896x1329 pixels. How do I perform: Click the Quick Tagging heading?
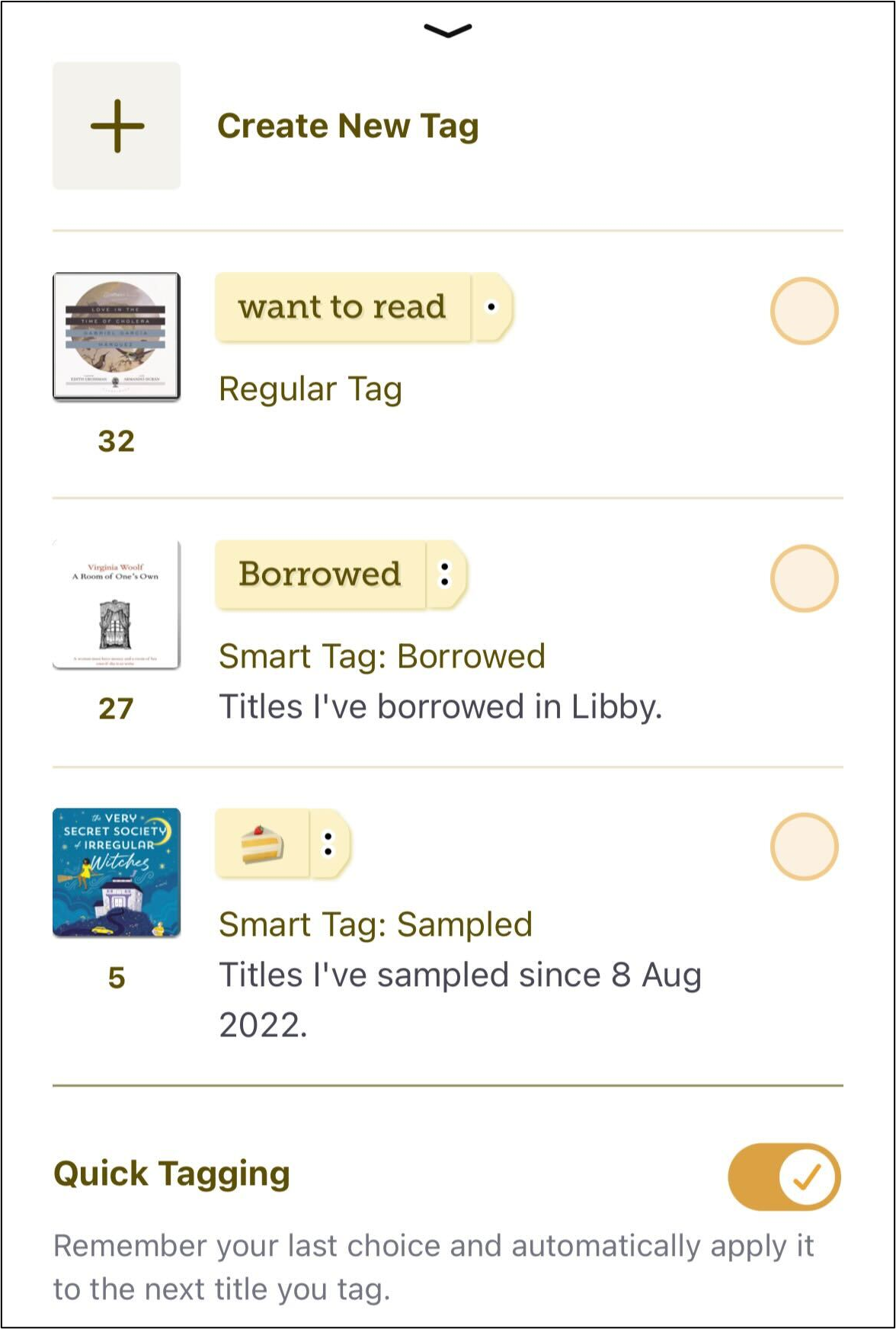click(172, 1174)
